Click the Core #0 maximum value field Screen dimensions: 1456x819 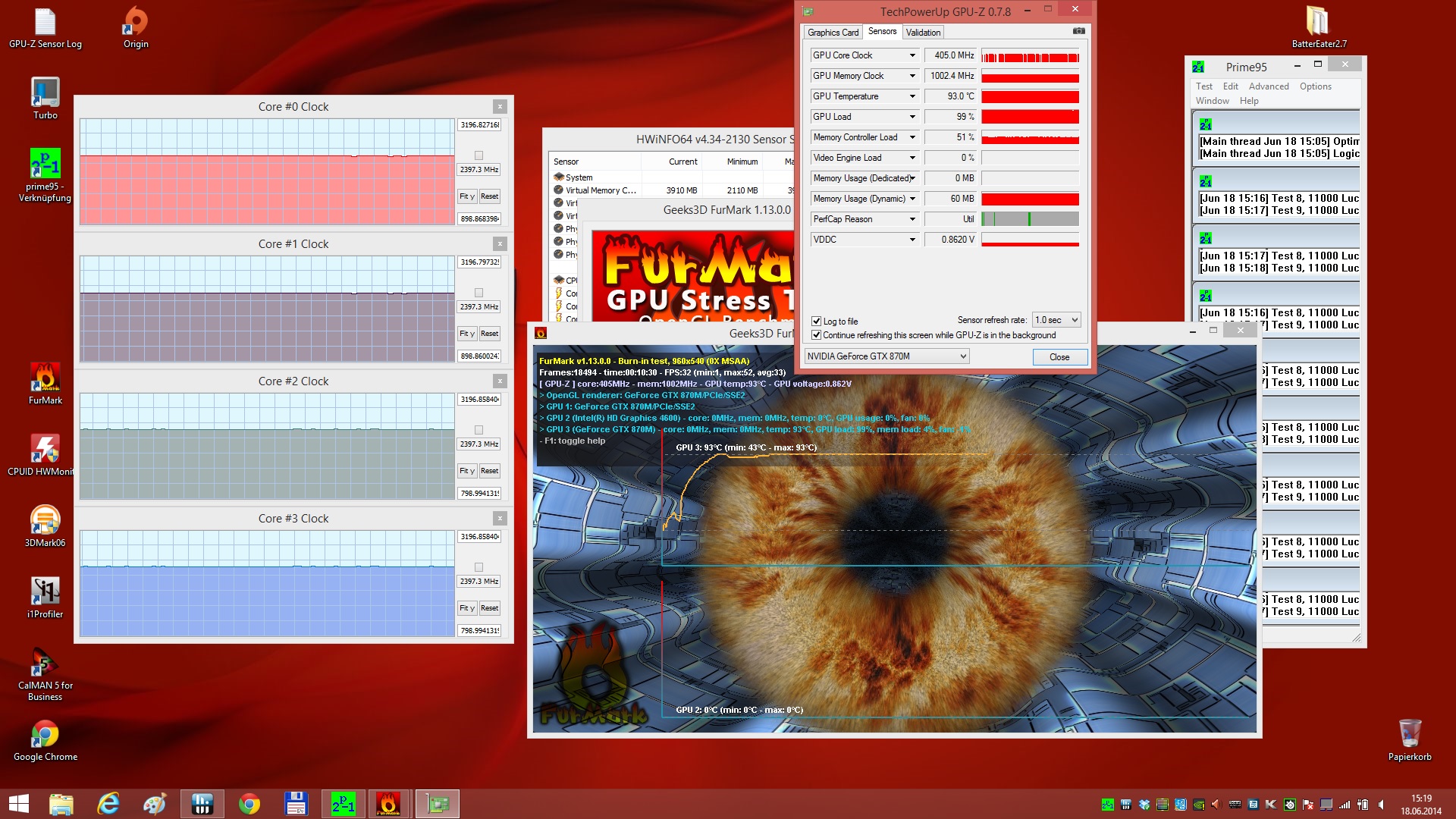click(x=479, y=125)
